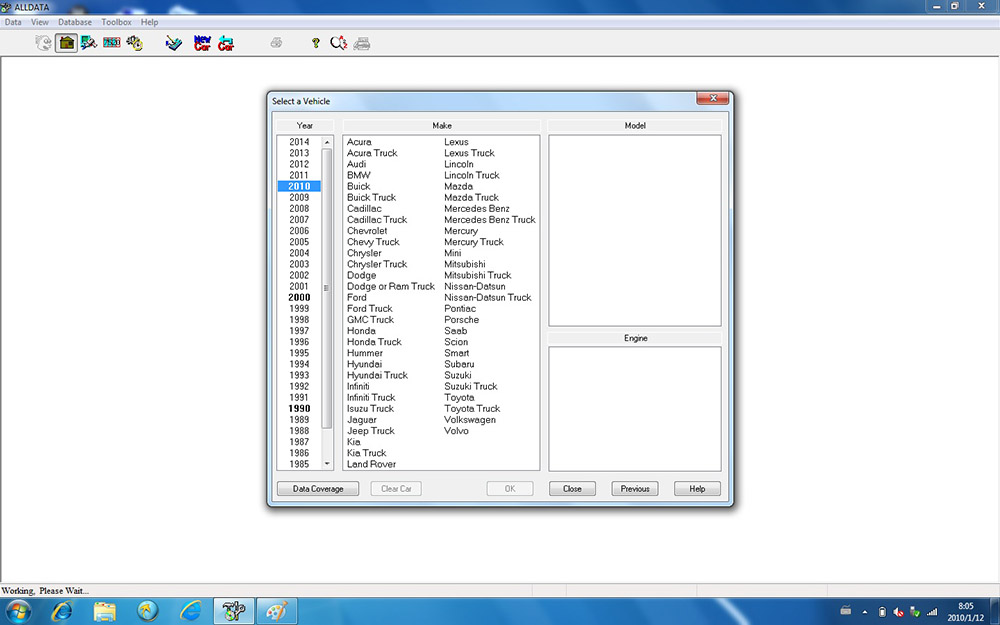
Task: Click the network signal bars tray icon
Action: pos(932,612)
